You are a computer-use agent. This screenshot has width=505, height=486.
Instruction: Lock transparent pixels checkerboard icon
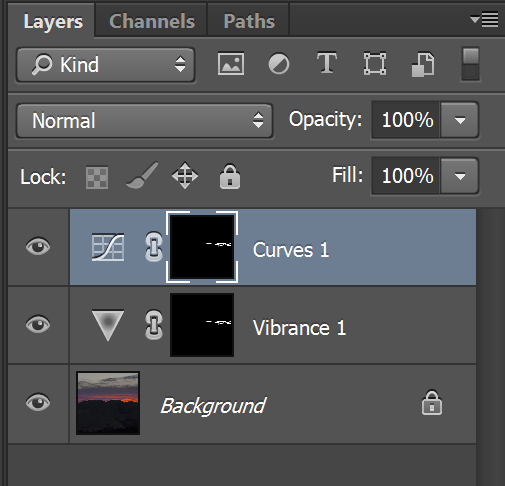coord(97,177)
